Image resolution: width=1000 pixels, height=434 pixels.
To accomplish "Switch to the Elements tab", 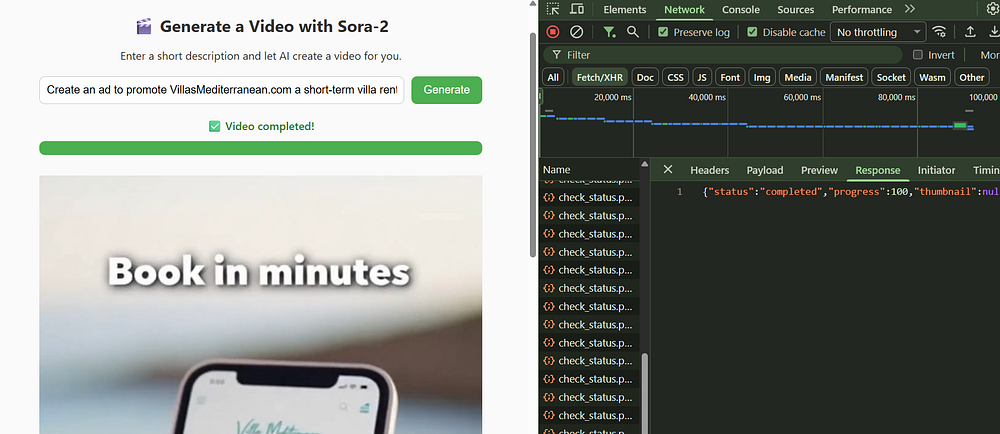I will [x=624, y=10].
